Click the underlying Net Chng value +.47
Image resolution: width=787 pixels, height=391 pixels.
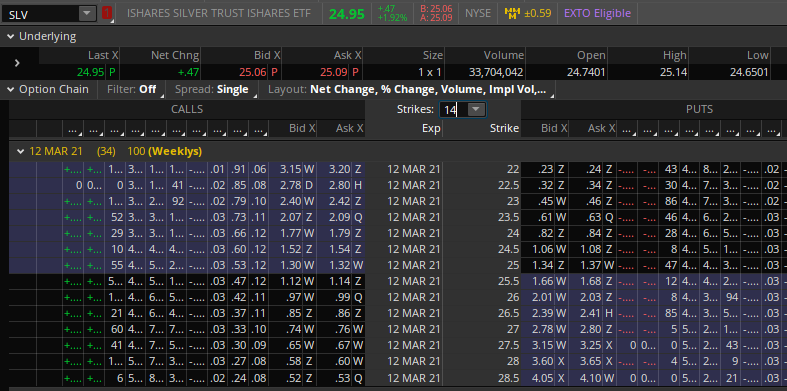189,72
